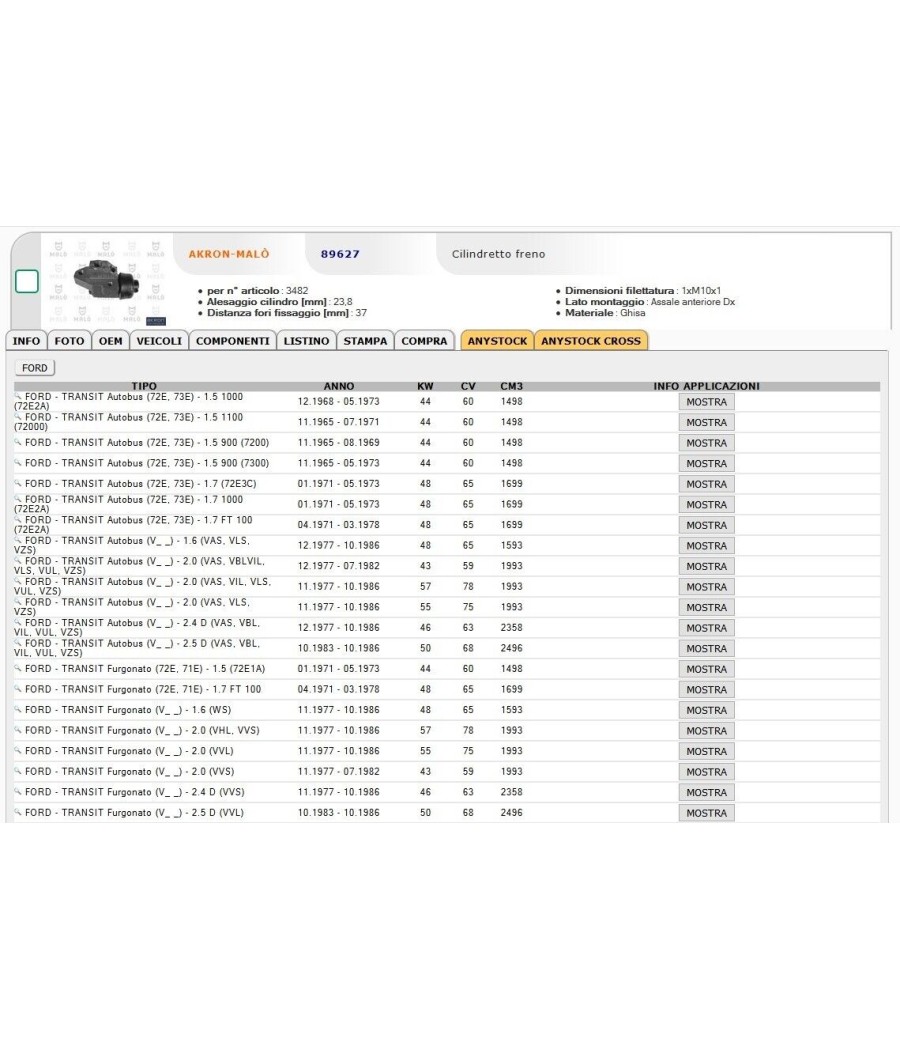Show applications for Furgonato 2.5 D (VVL)

706,813
